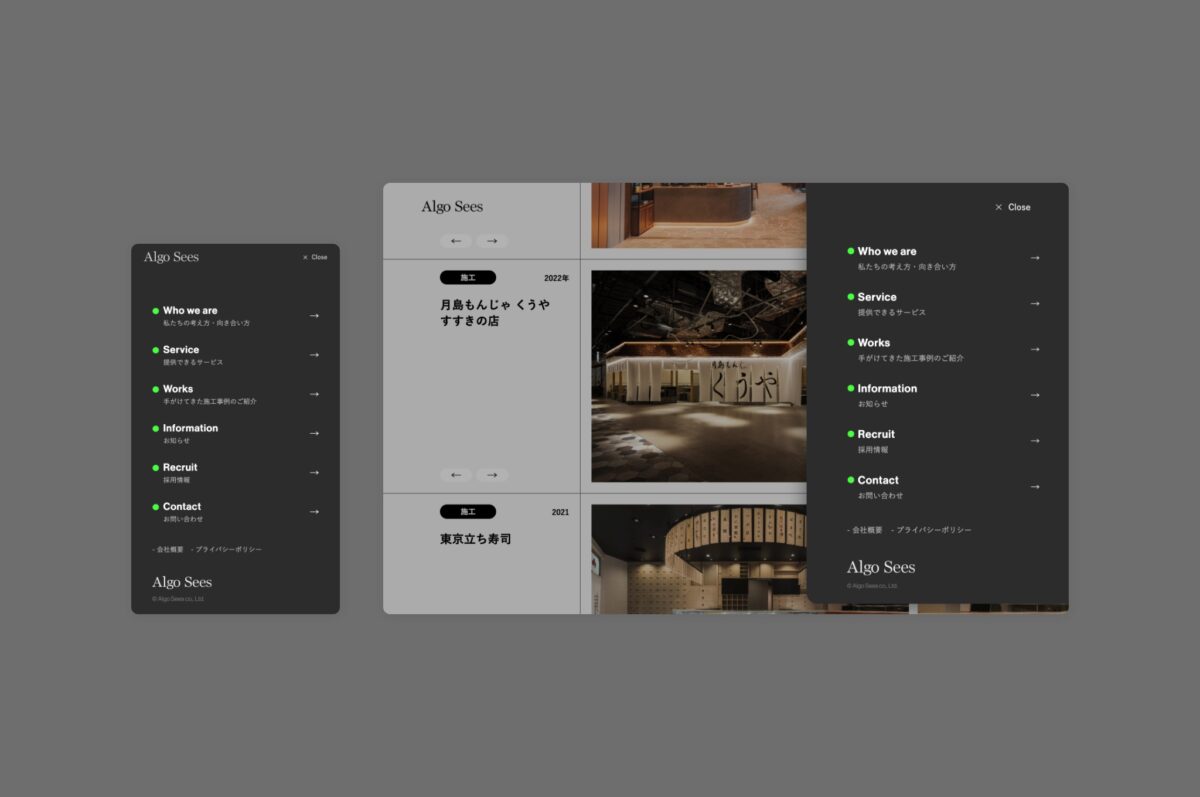Open Recruit in the left mobile menu

pyautogui.click(x=180, y=467)
